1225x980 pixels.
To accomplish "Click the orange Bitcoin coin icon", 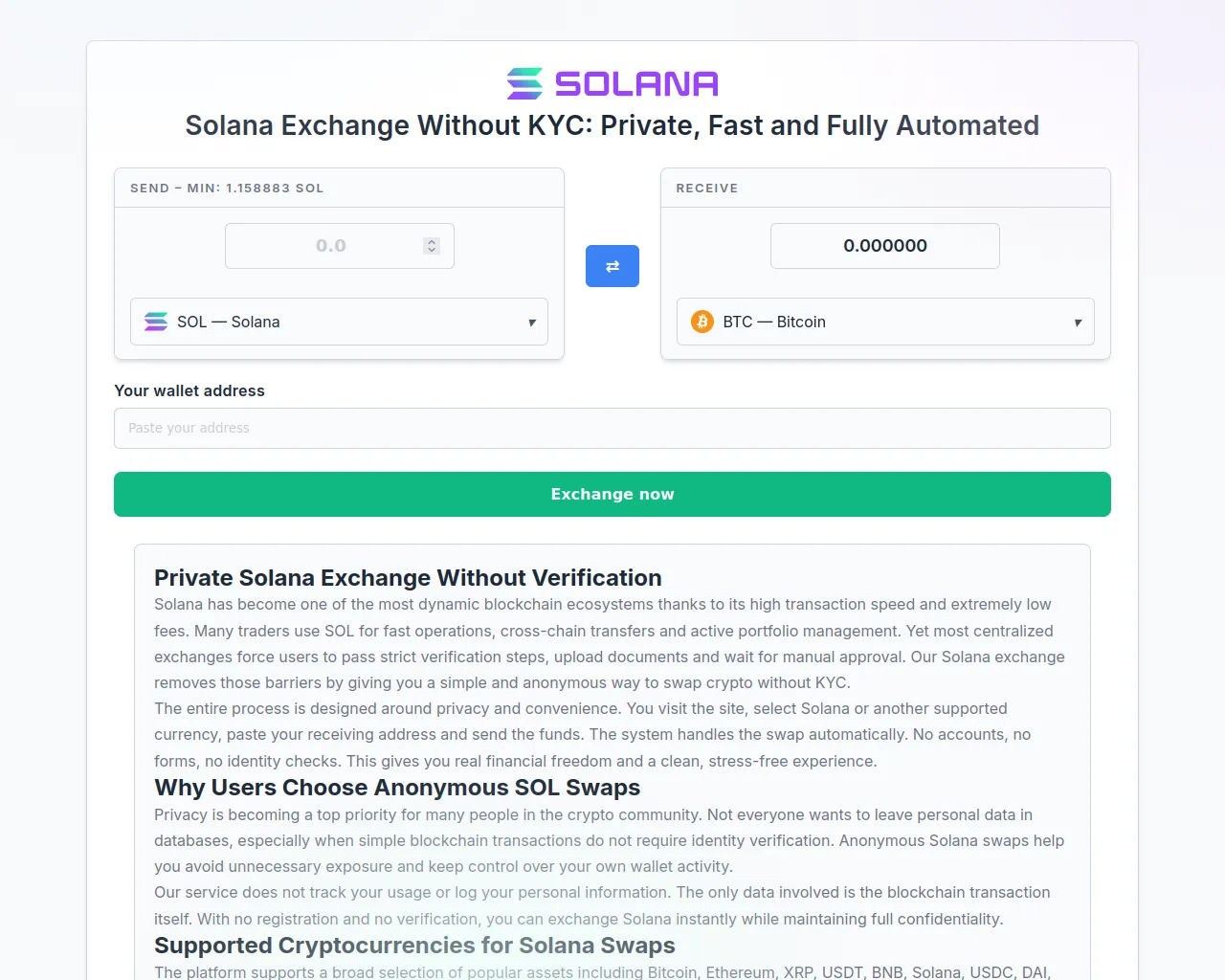I will tap(702, 322).
